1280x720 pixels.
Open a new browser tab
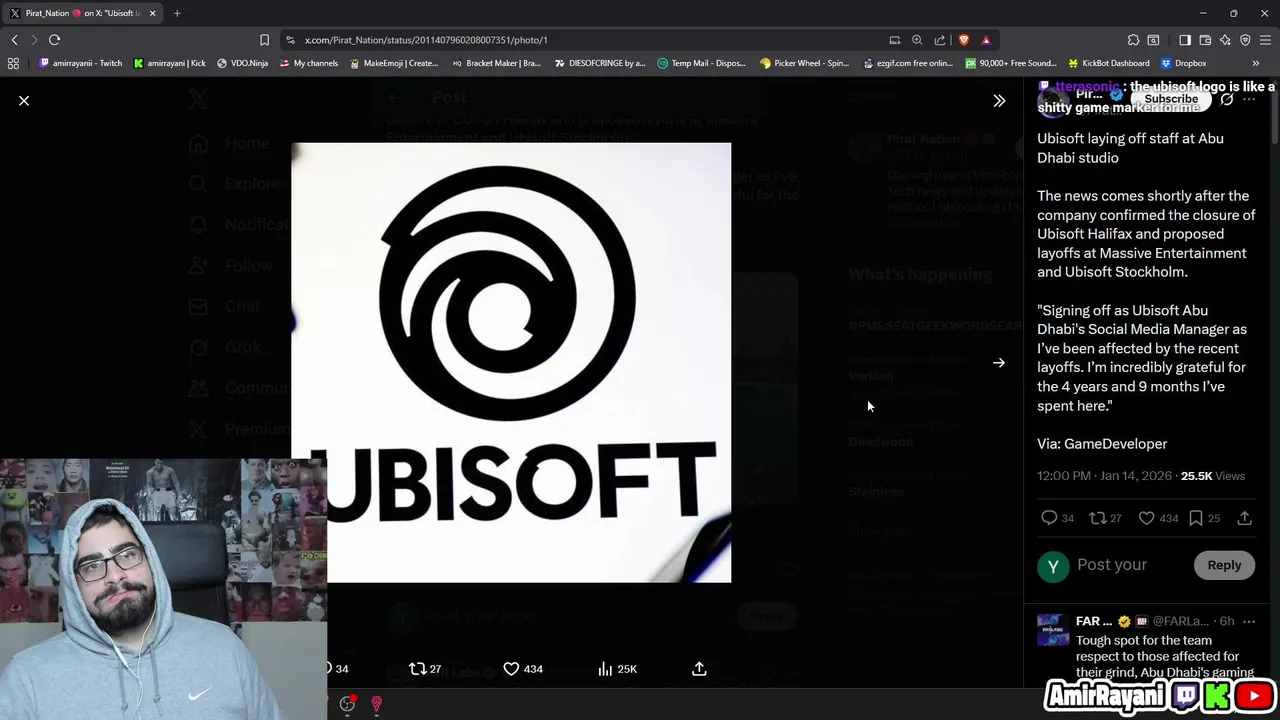(x=177, y=13)
